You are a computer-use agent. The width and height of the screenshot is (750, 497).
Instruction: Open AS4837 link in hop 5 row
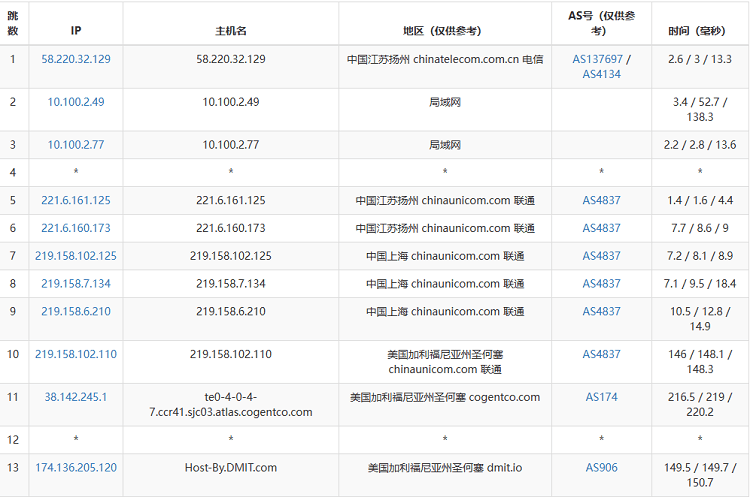coord(601,200)
